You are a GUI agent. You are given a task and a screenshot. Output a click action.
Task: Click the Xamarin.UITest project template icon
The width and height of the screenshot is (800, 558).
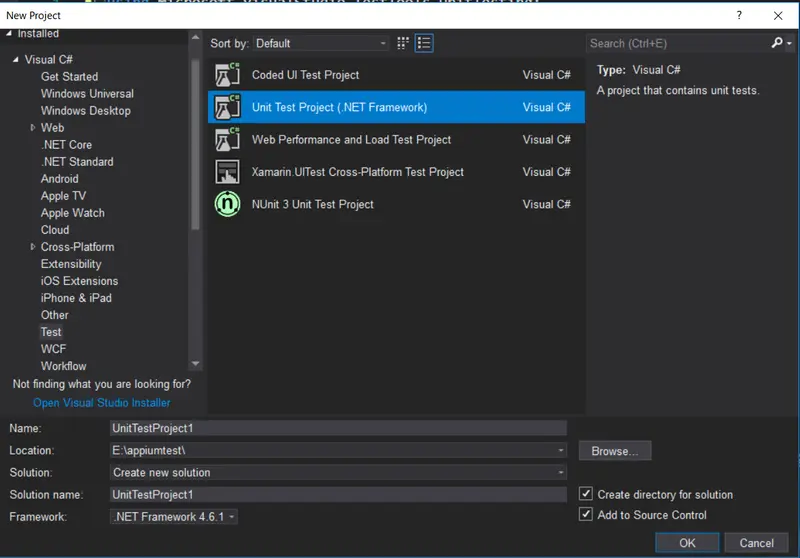tap(227, 172)
